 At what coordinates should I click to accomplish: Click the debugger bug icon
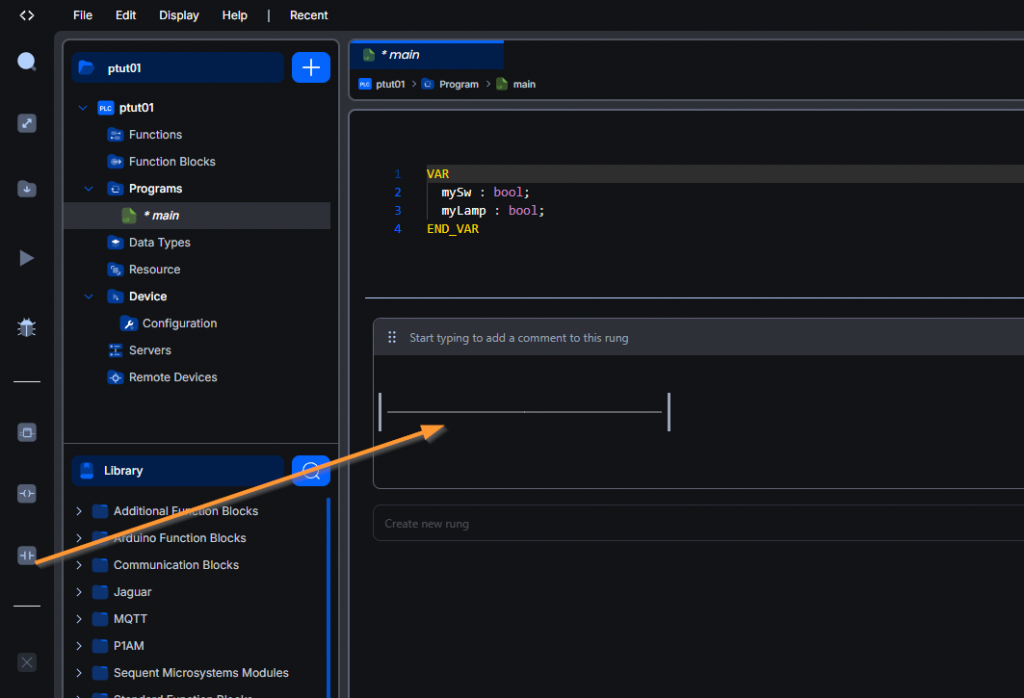(x=27, y=327)
